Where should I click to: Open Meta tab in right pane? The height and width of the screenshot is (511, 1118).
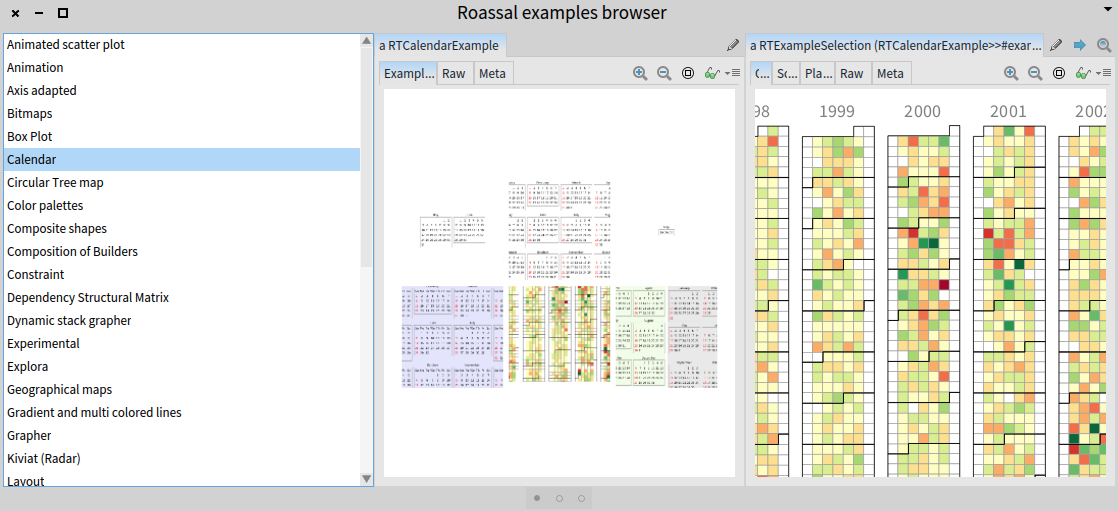890,73
